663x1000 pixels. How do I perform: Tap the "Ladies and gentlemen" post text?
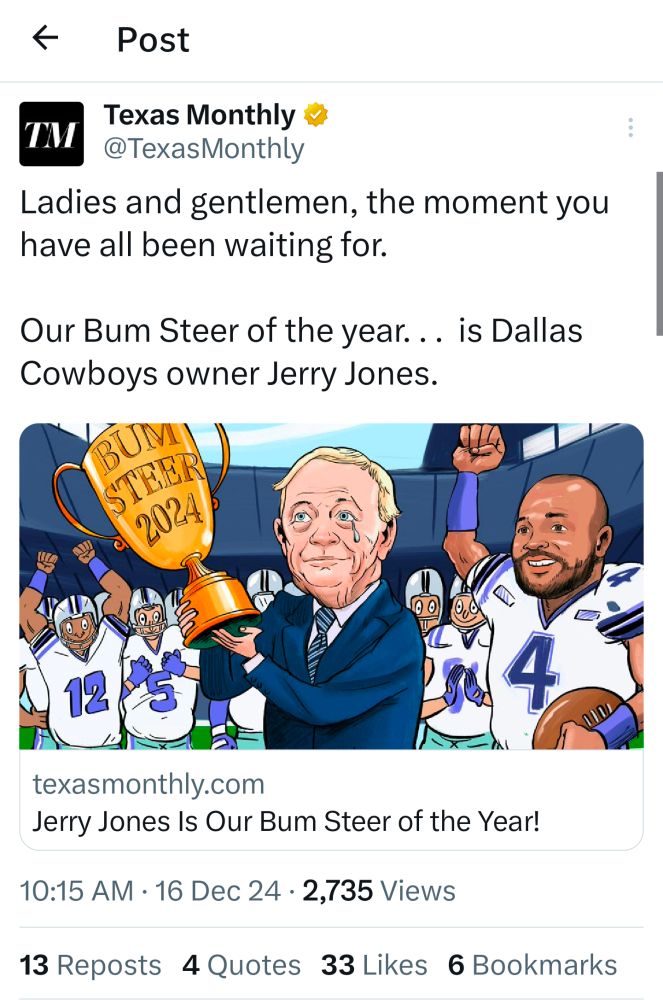(x=314, y=223)
